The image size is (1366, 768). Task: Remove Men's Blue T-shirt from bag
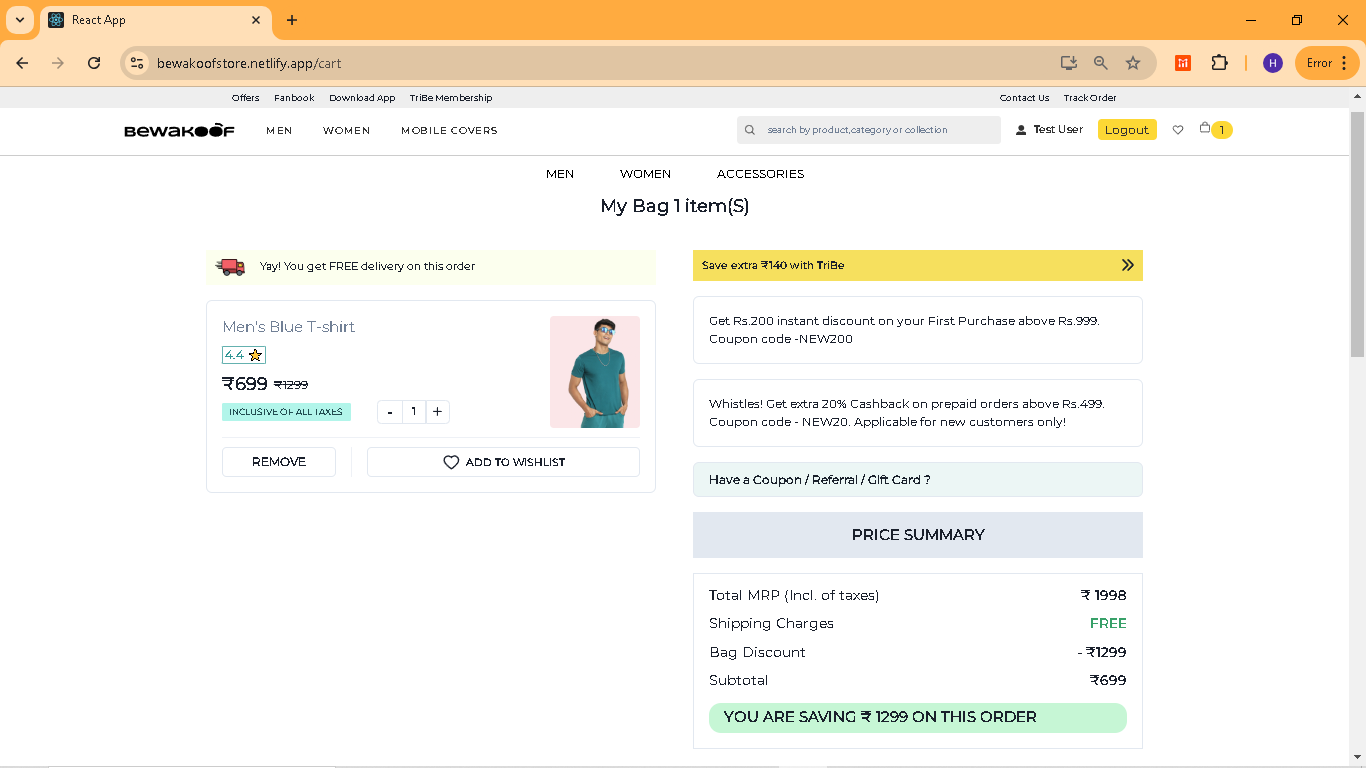pyautogui.click(x=279, y=462)
